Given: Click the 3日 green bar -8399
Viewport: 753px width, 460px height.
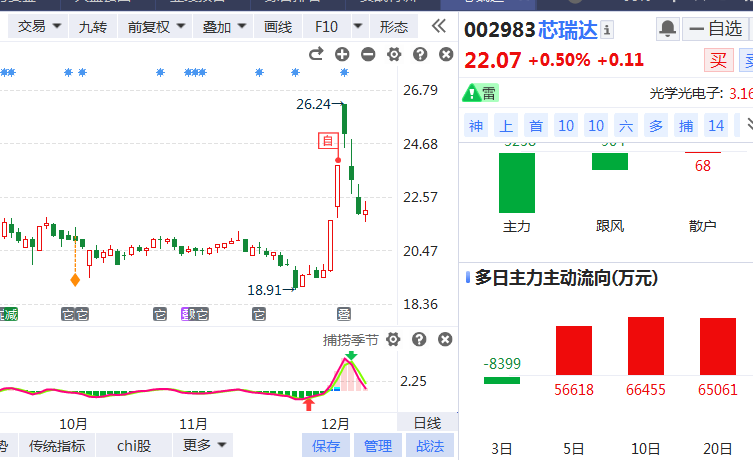Looking at the screenshot, I should 502,380.
